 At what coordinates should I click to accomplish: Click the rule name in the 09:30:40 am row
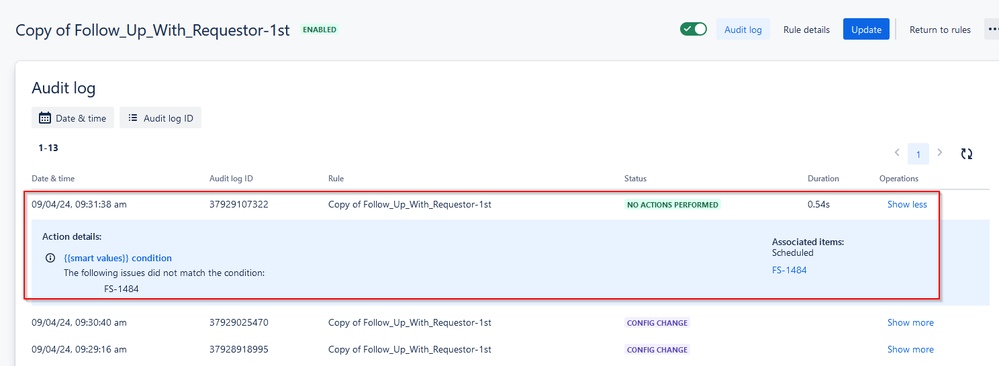(x=410, y=323)
